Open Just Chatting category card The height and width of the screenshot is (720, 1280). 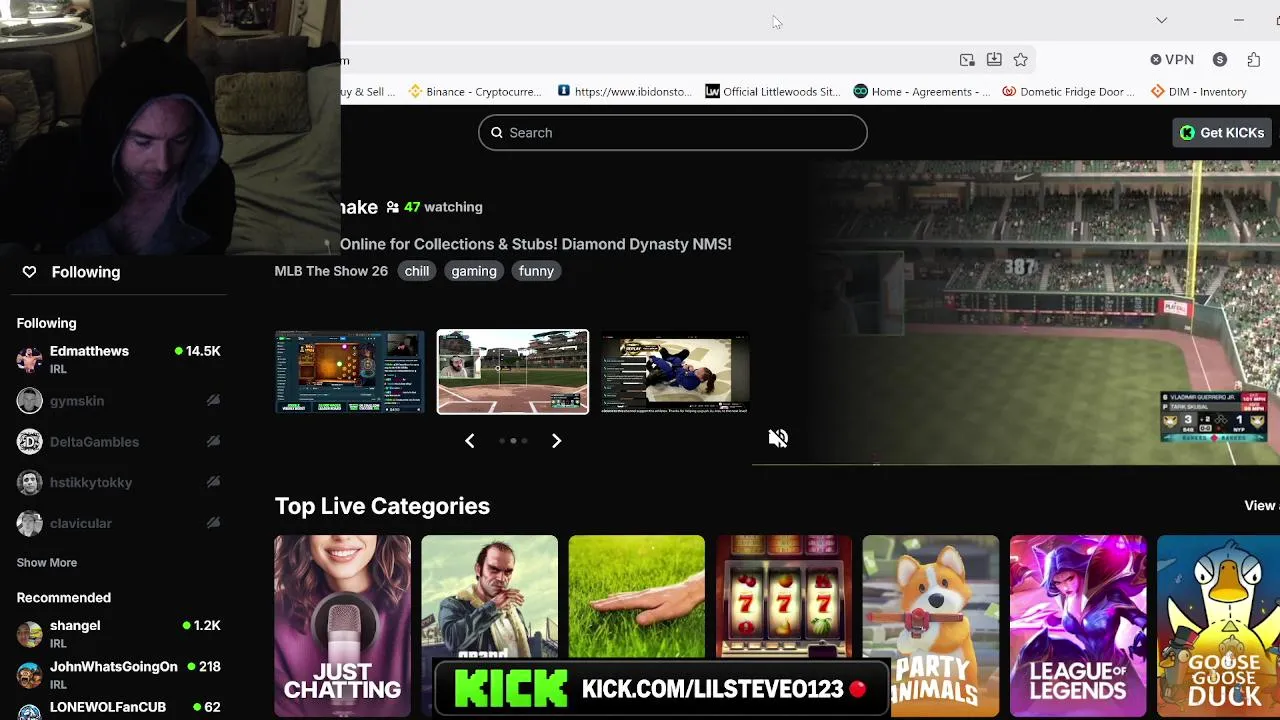[343, 626]
